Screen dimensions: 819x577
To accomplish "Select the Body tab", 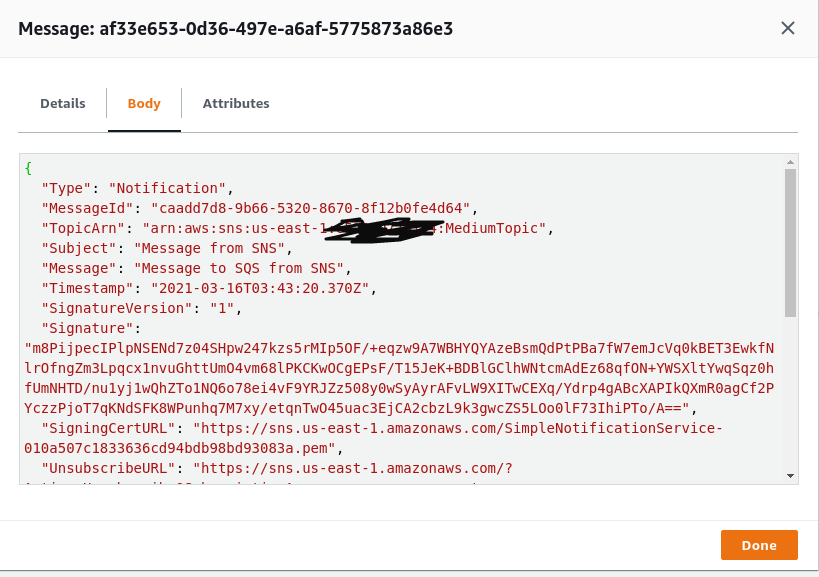I will coord(143,103).
